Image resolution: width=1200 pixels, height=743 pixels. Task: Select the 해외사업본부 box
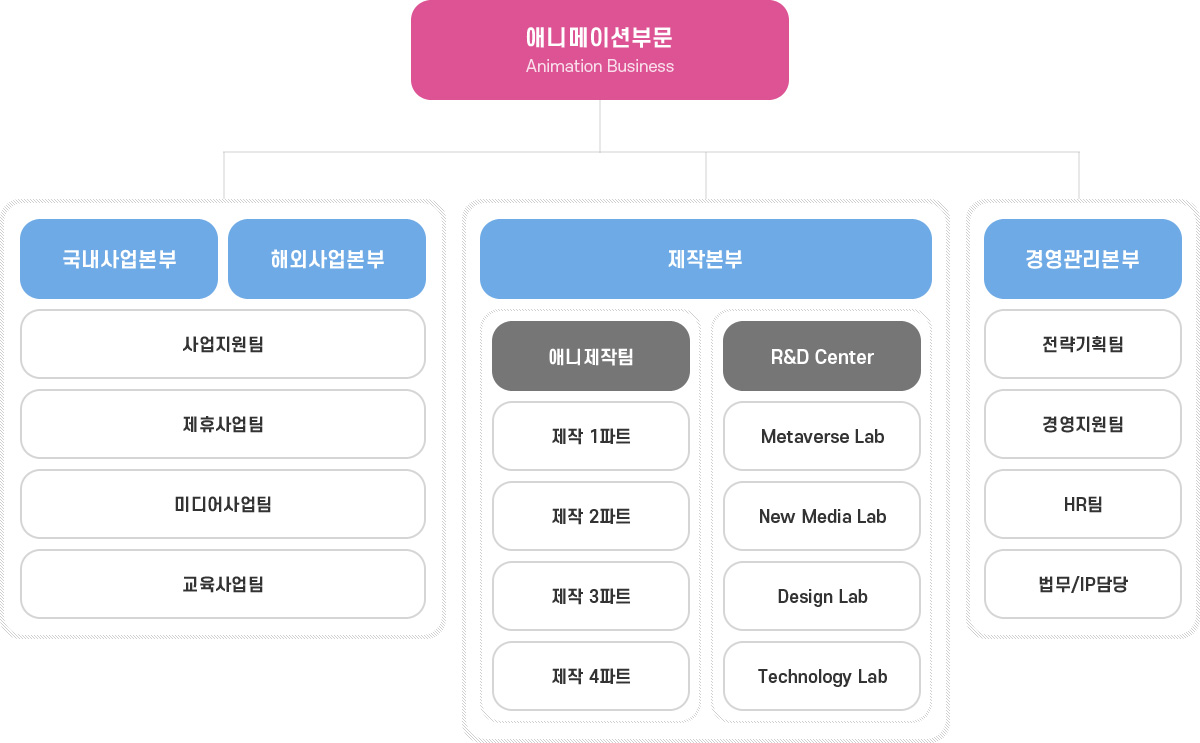[327, 259]
